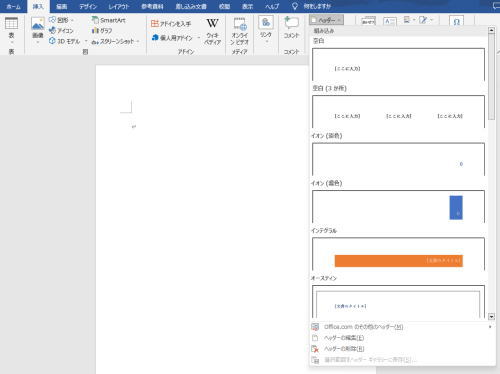The height and width of the screenshot is (374, 500).
Task: Click アドインを入手 store button
Action: (171, 24)
